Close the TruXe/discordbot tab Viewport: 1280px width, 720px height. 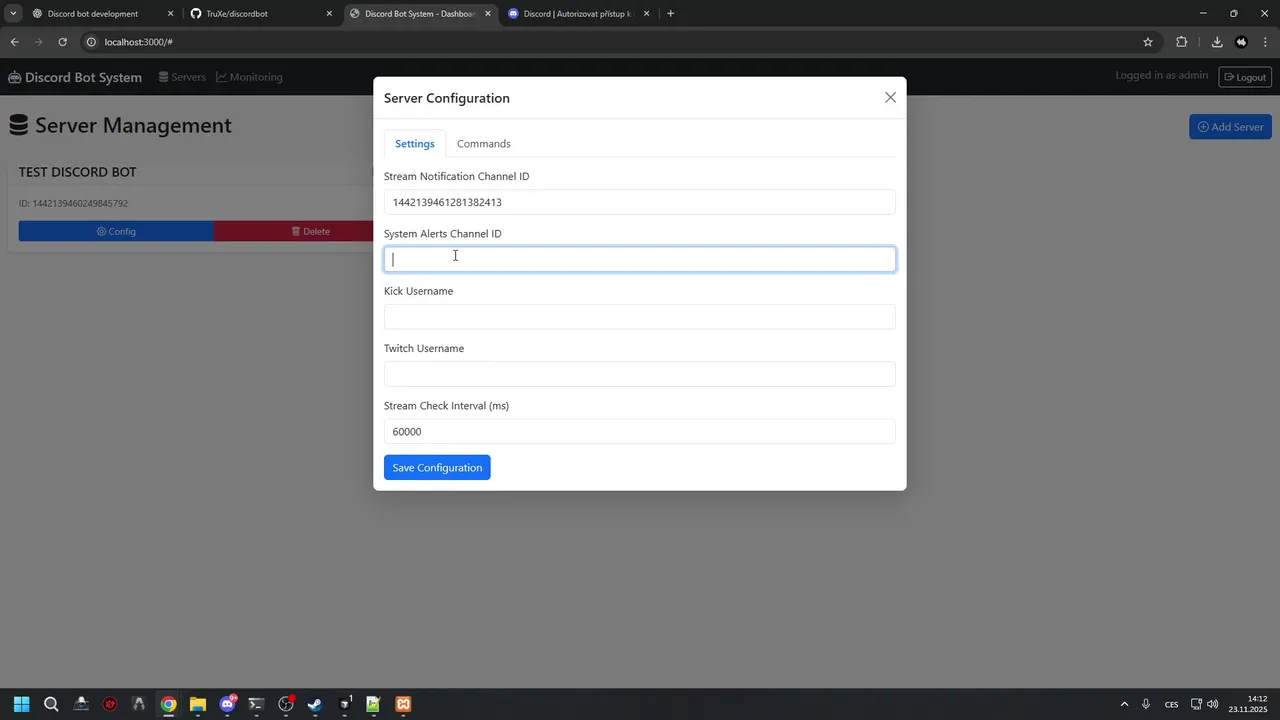329,14
